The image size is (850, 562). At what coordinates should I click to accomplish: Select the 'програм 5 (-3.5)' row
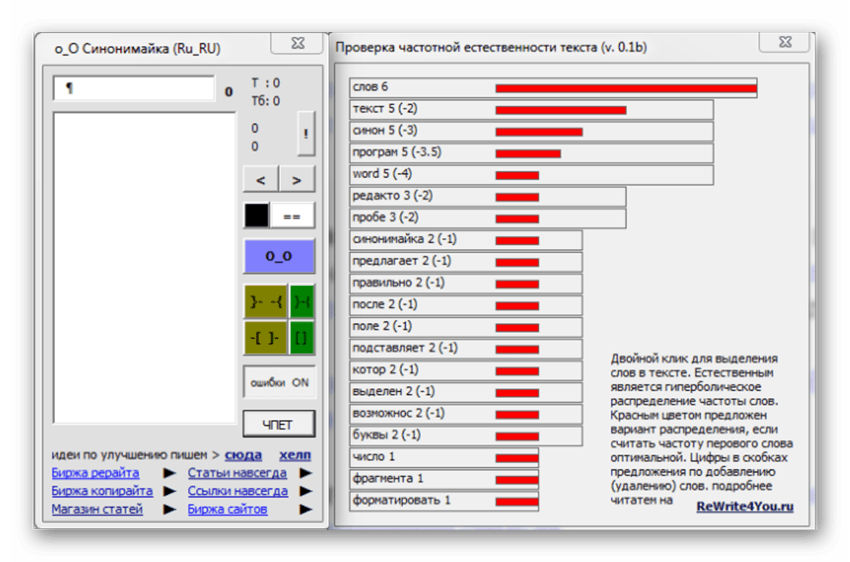(x=531, y=153)
